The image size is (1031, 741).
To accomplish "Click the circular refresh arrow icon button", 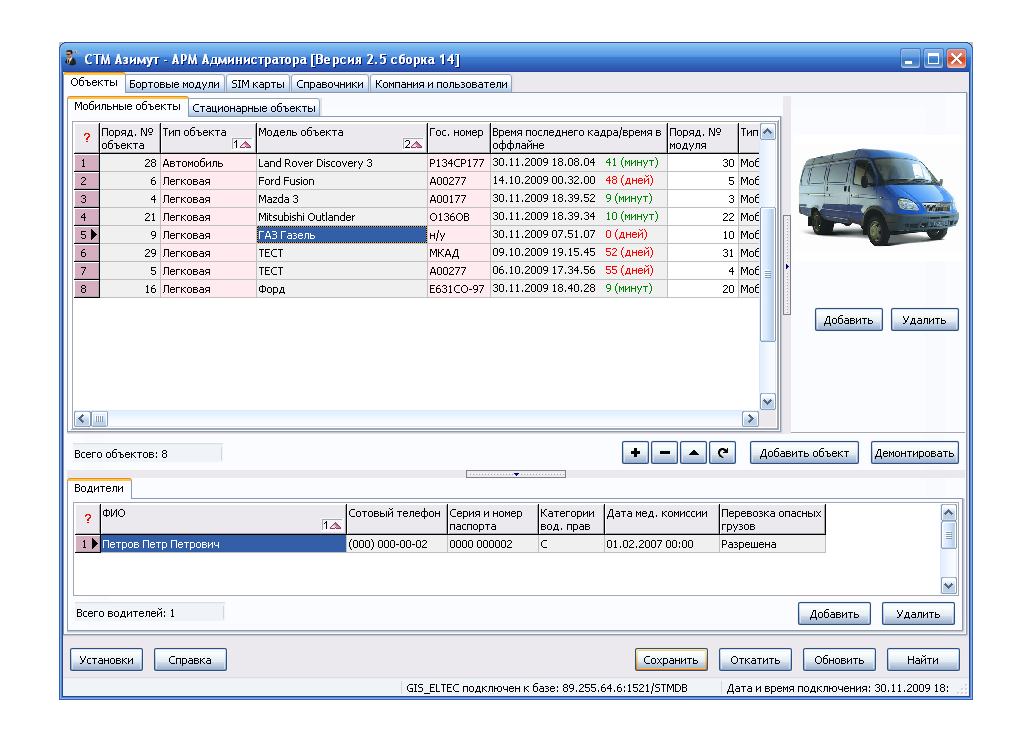I will [722, 453].
